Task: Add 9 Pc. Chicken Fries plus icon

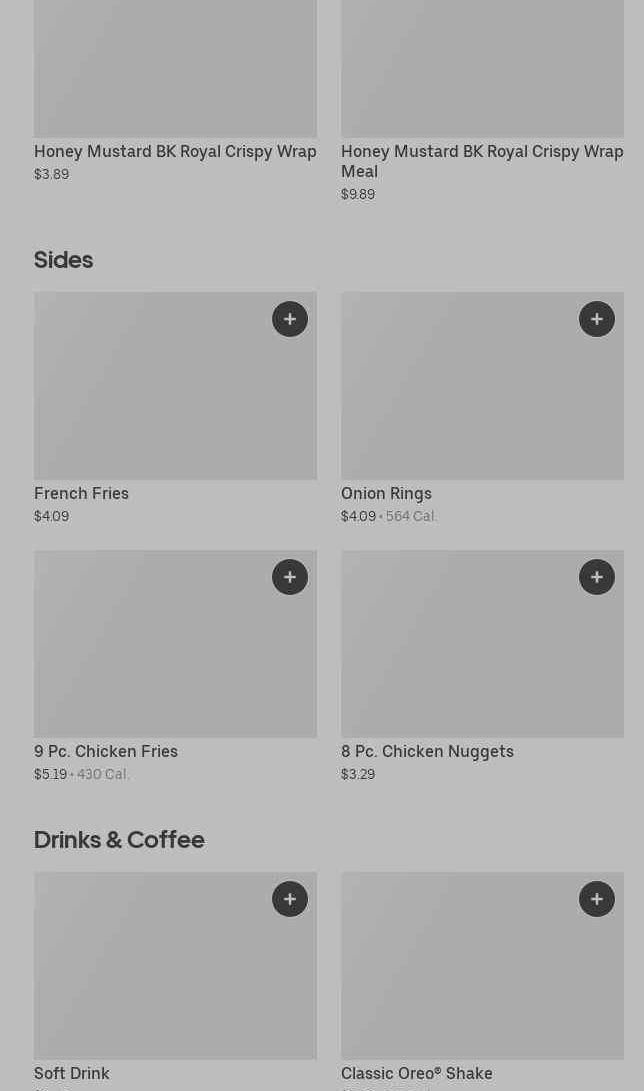Action: pyautogui.click(x=290, y=577)
